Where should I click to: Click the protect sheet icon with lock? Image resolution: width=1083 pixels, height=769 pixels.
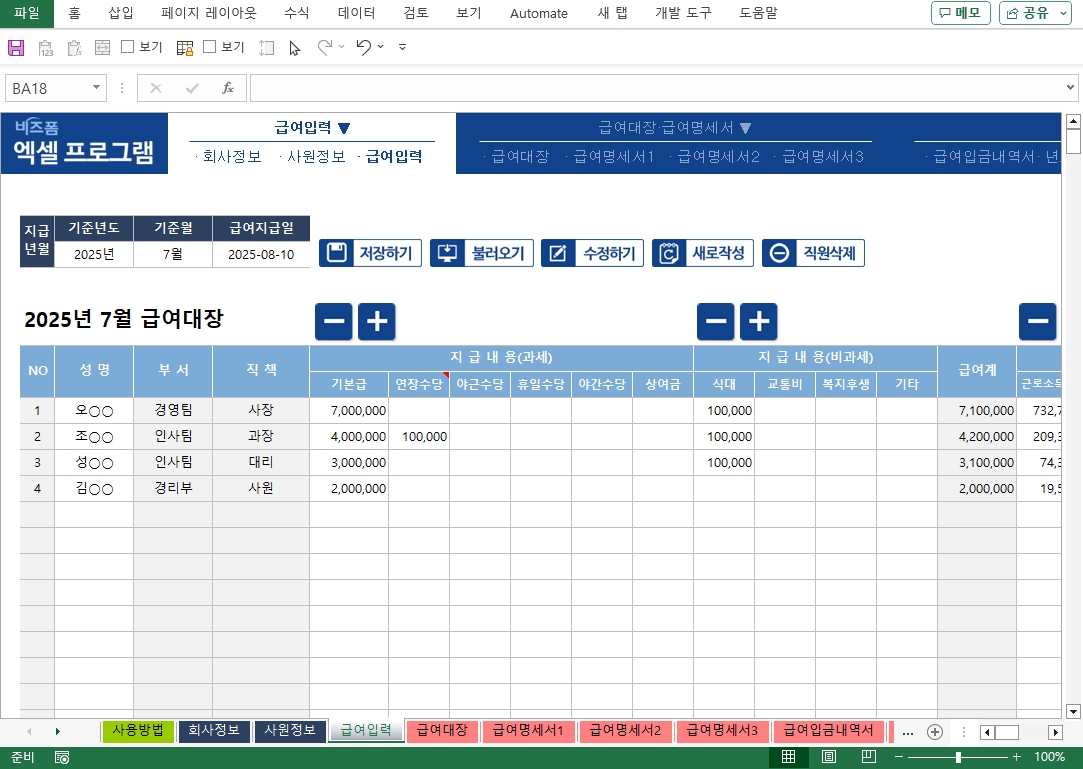[x=185, y=47]
